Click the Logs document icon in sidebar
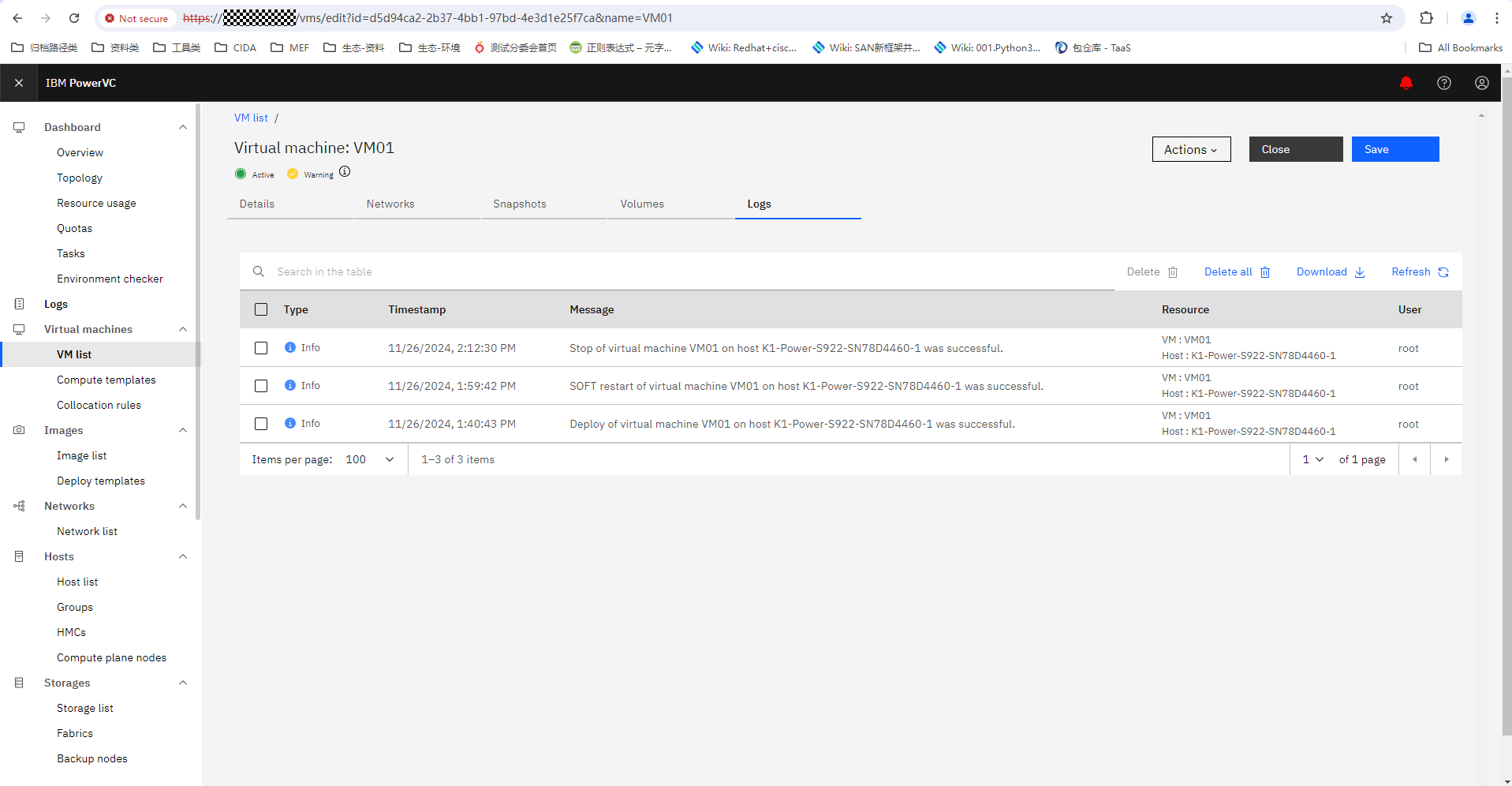Viewport: 1512px width, 786px height. [19, 304]
